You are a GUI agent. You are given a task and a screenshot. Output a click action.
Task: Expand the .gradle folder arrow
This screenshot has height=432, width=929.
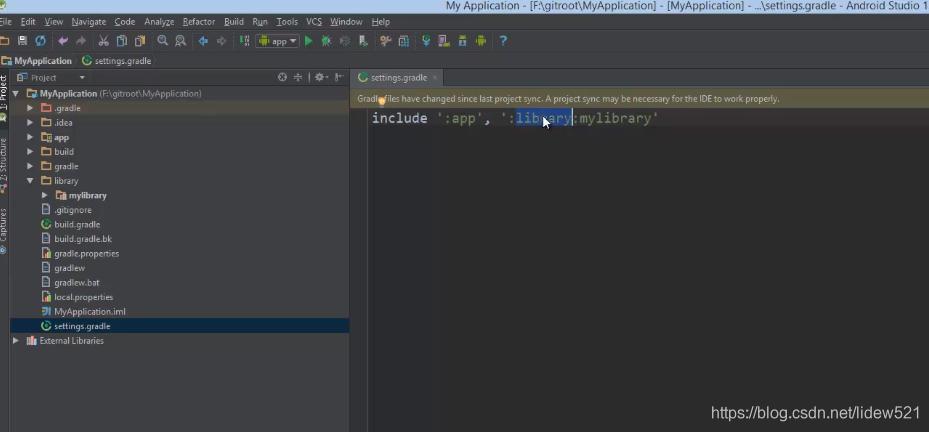pos(30,108)
